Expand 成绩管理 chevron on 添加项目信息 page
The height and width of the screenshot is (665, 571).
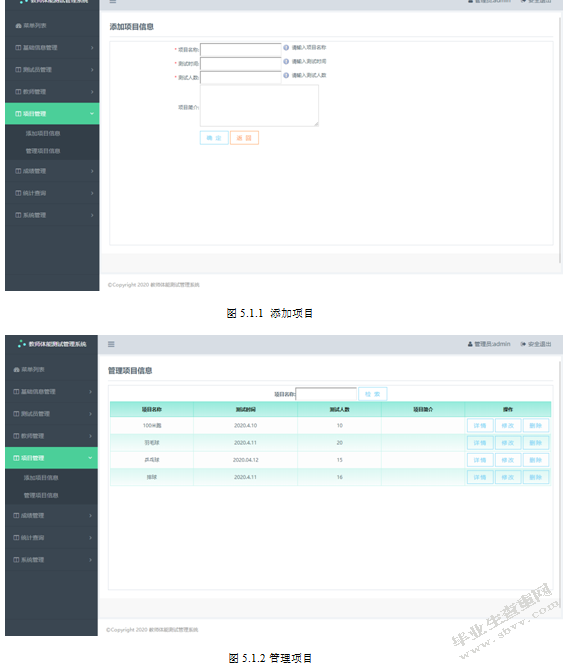coord(92,171)
